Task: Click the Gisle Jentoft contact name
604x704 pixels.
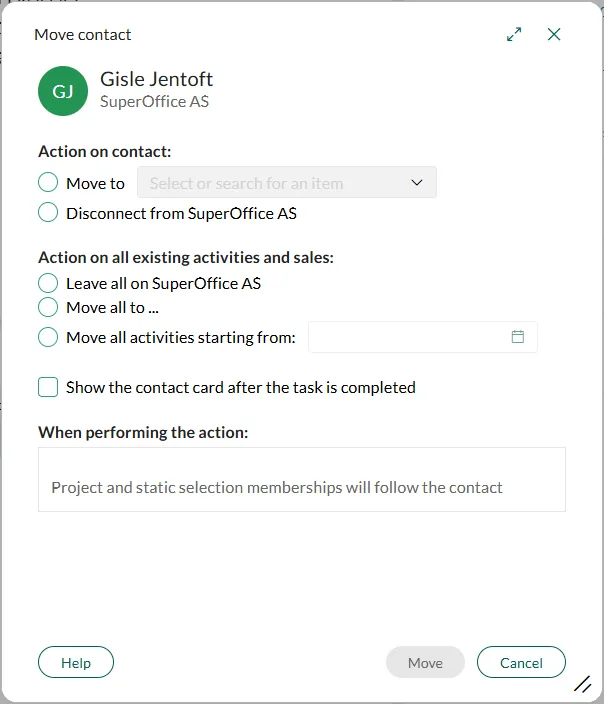Action: pos(157,79)
